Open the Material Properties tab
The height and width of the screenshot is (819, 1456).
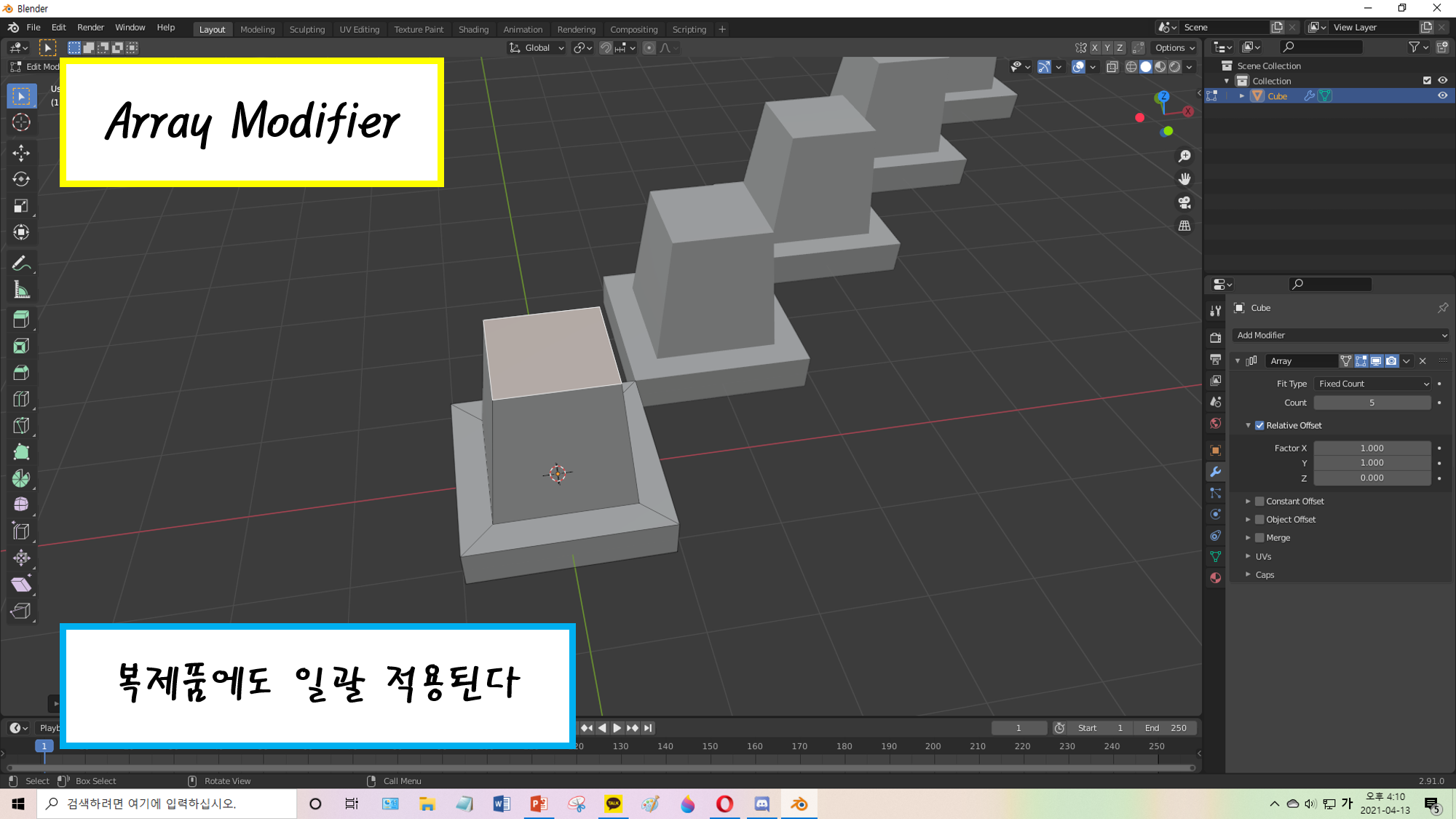tap(1215, 577)
